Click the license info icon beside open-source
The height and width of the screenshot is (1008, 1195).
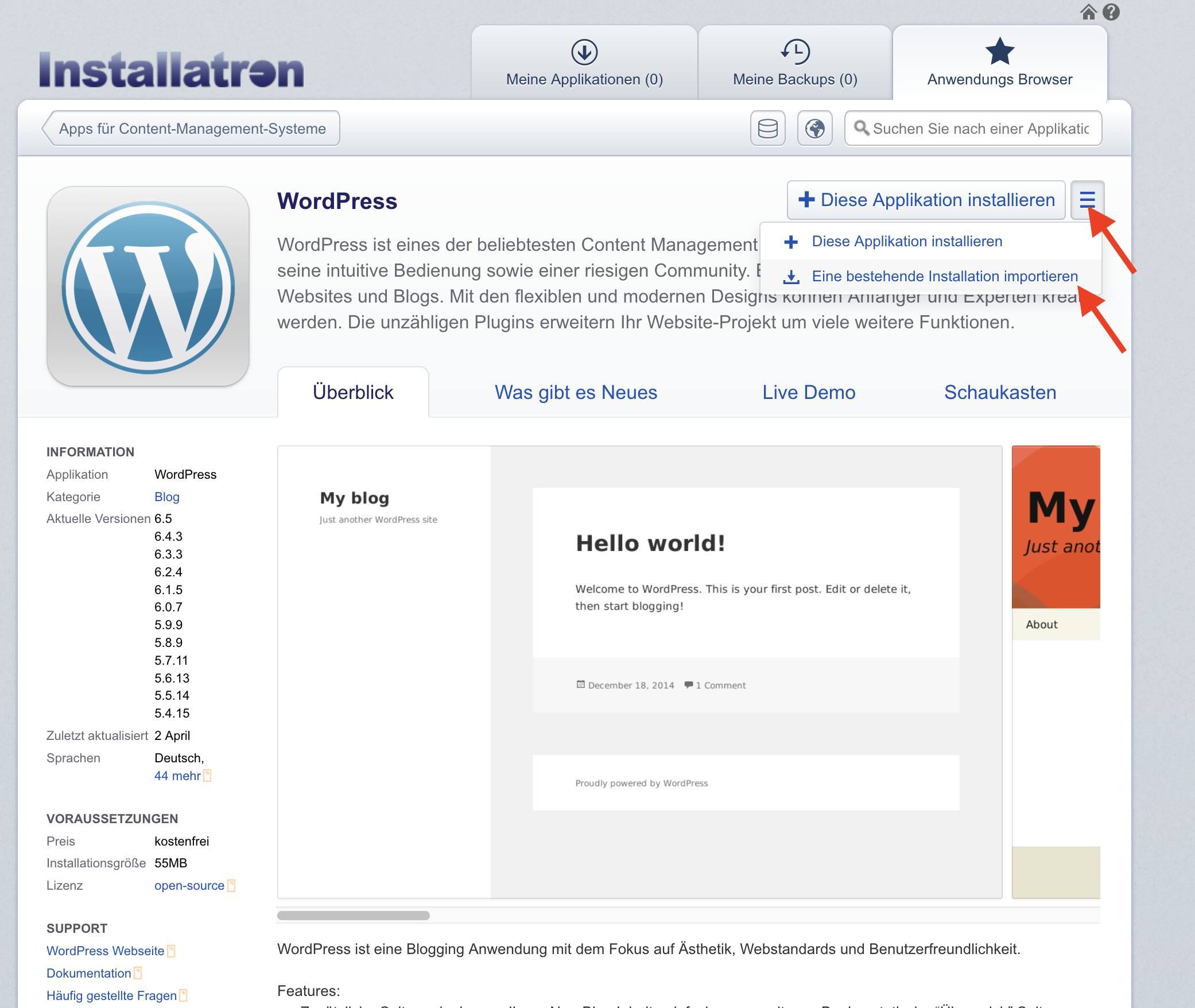tap(231, 885)
